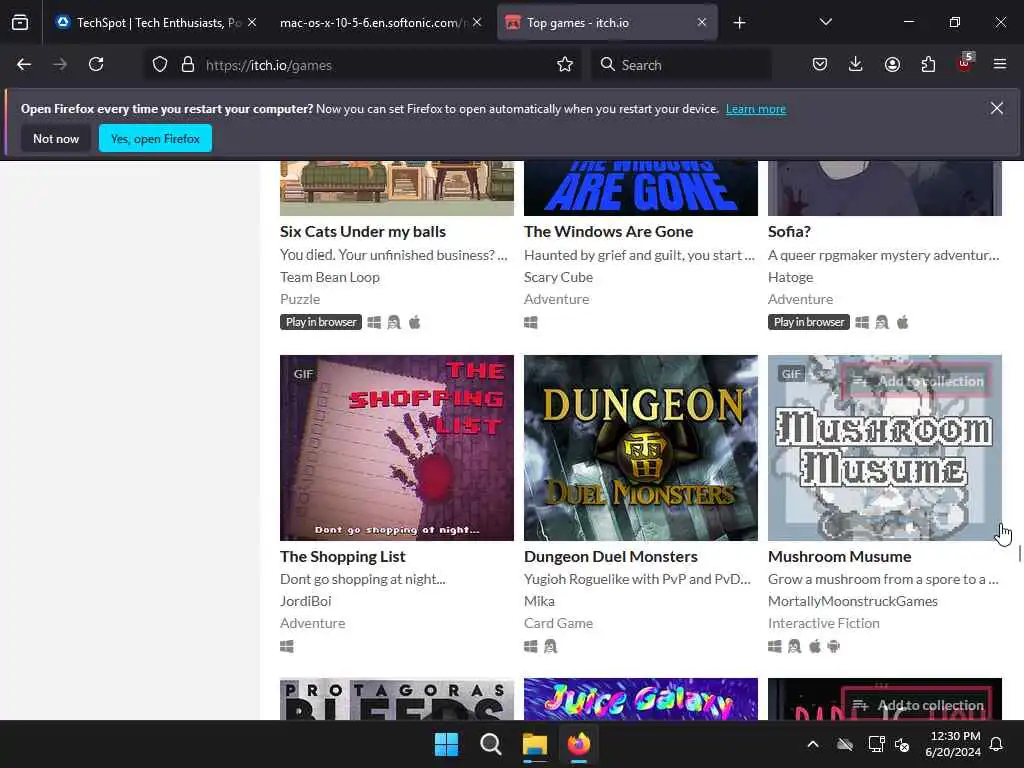Click Windows icon under The Shopping List
Screen dimensions: 1024x768
[x=287, y=647]
